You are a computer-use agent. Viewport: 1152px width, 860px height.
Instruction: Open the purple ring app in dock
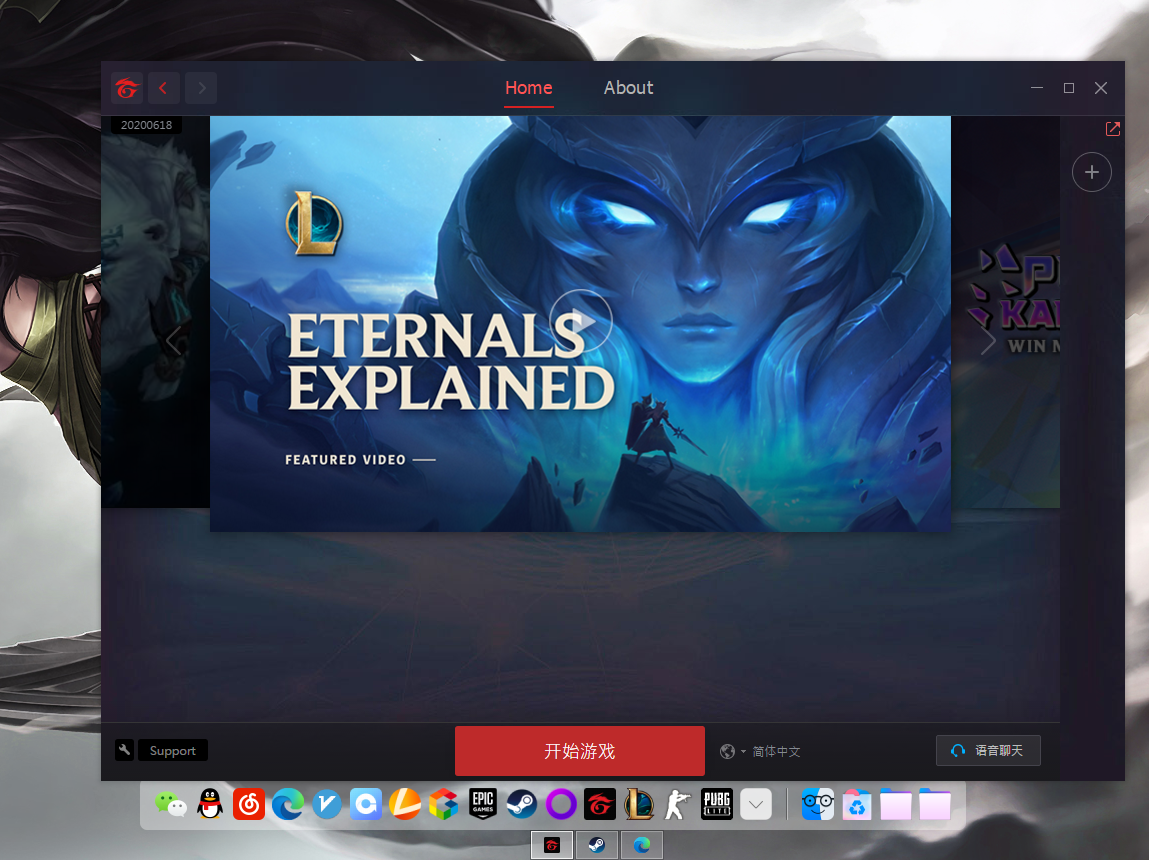[x=561, y=804]
